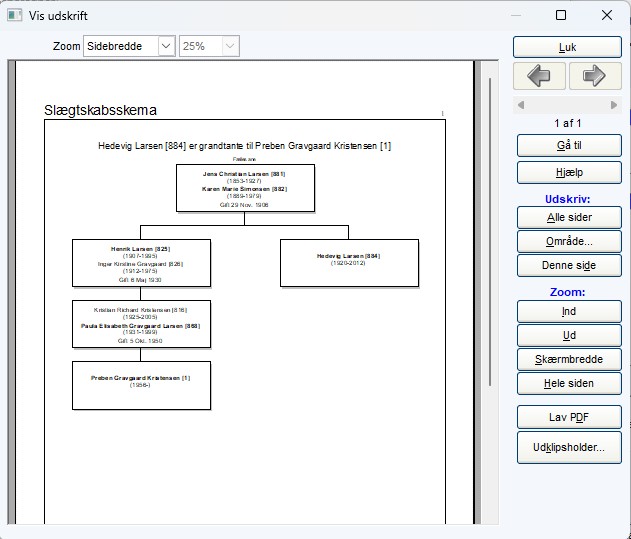The image size is (631, 539).
Task: Open the 25% zoom percentage dropdown
Action: point(230,46)
